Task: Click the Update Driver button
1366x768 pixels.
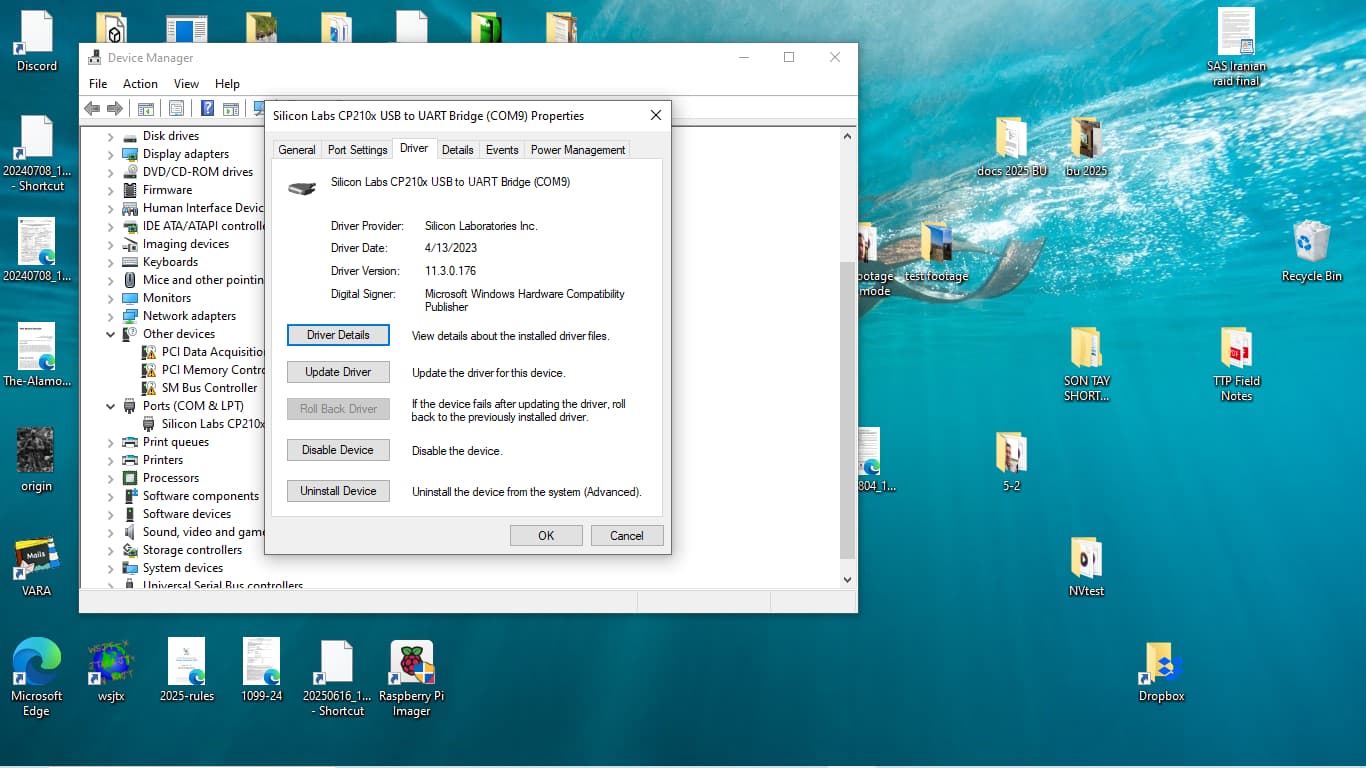Action: [338, 372]
